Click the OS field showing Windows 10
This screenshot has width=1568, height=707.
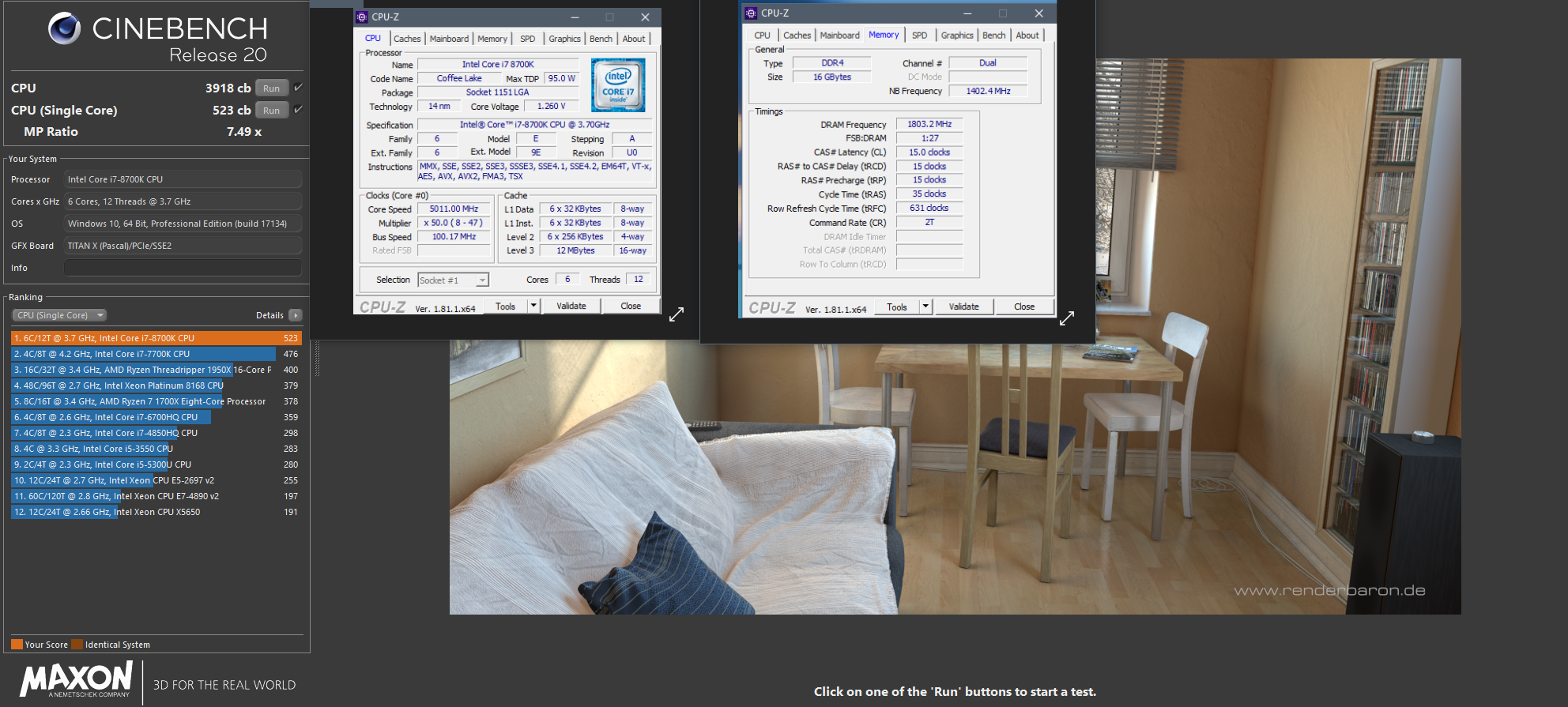(183, 224)
